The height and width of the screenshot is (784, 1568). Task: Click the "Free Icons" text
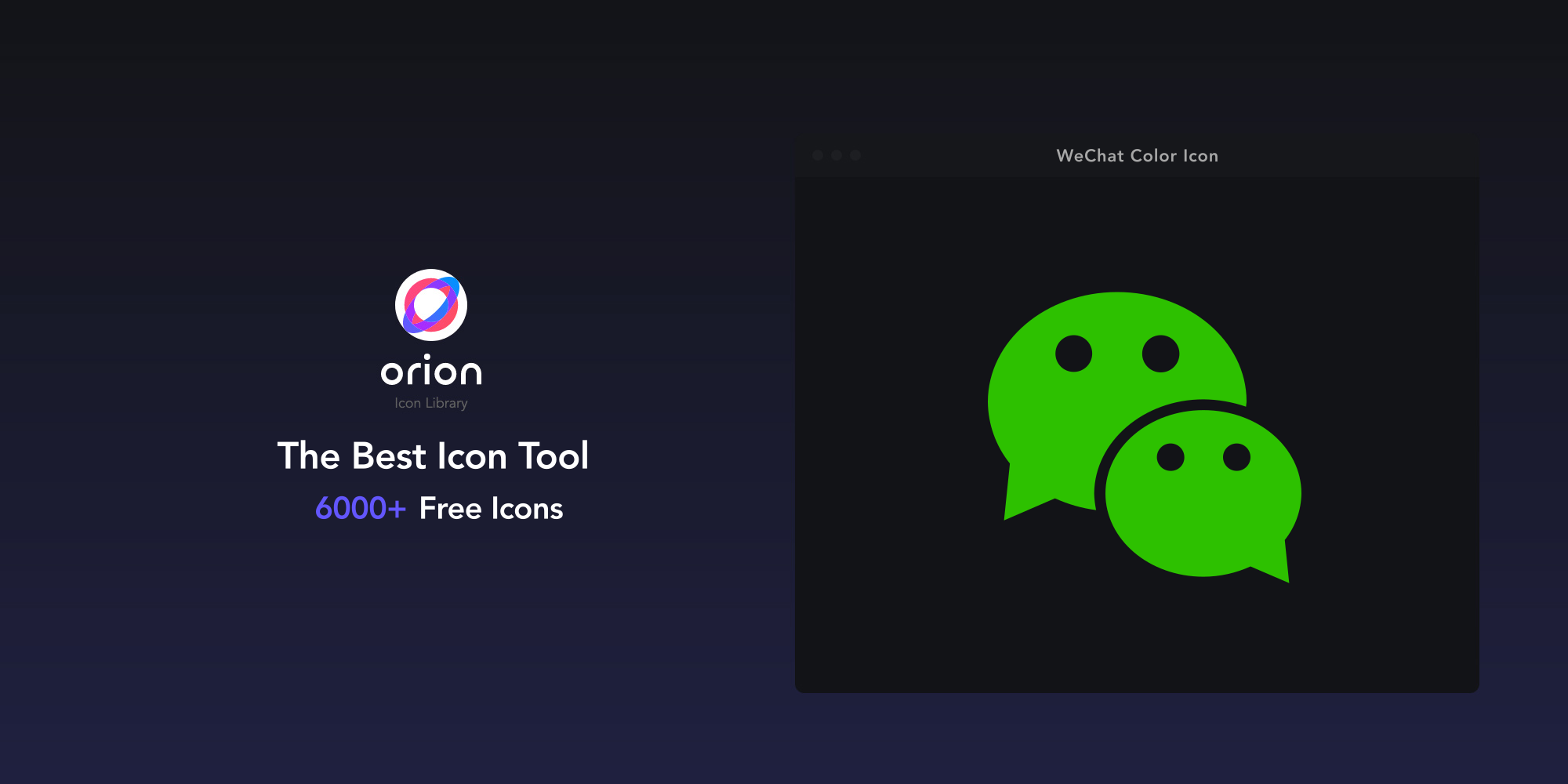coord(491,509)
